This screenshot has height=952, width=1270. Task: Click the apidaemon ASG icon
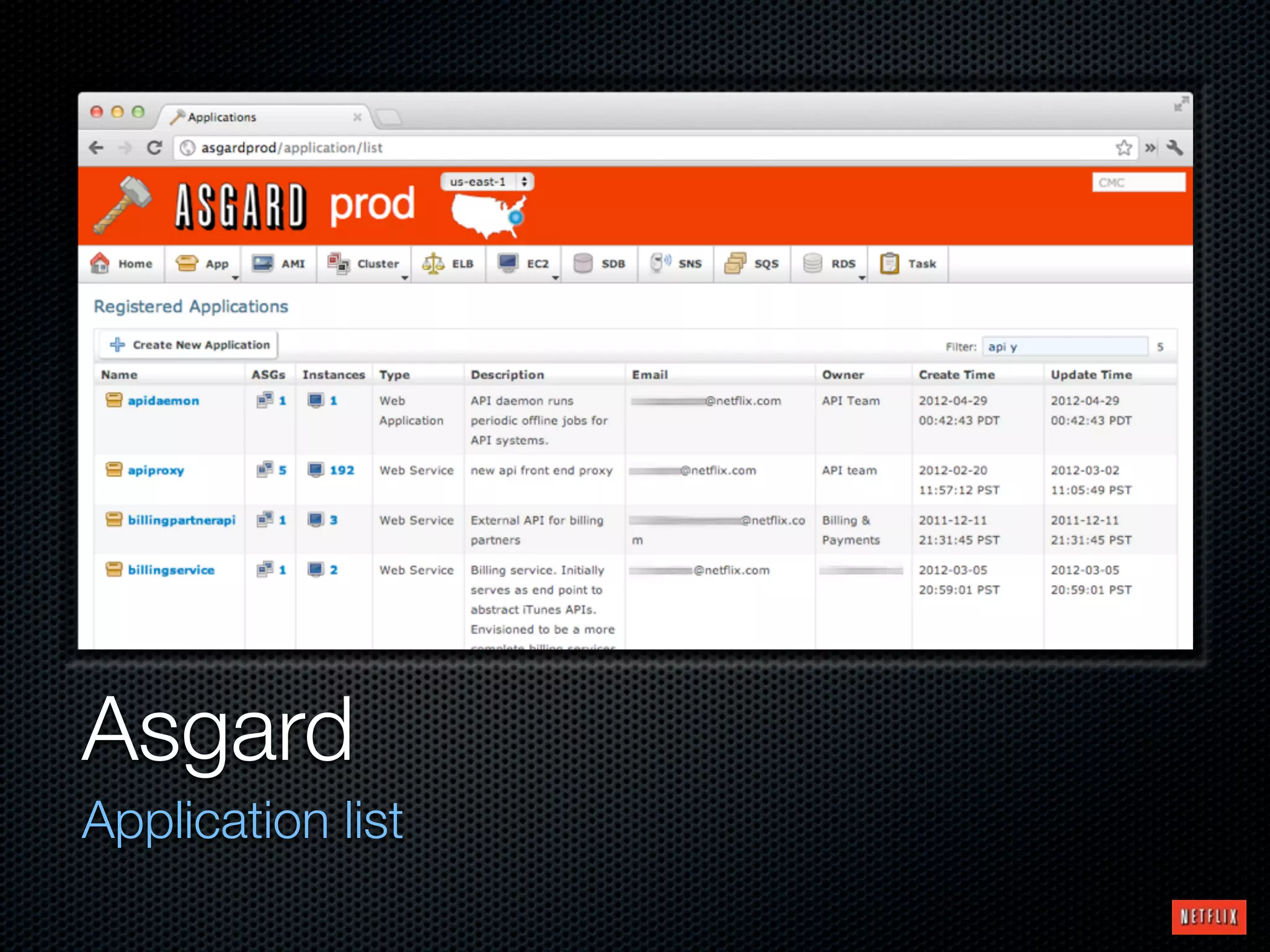click(265, 400)
